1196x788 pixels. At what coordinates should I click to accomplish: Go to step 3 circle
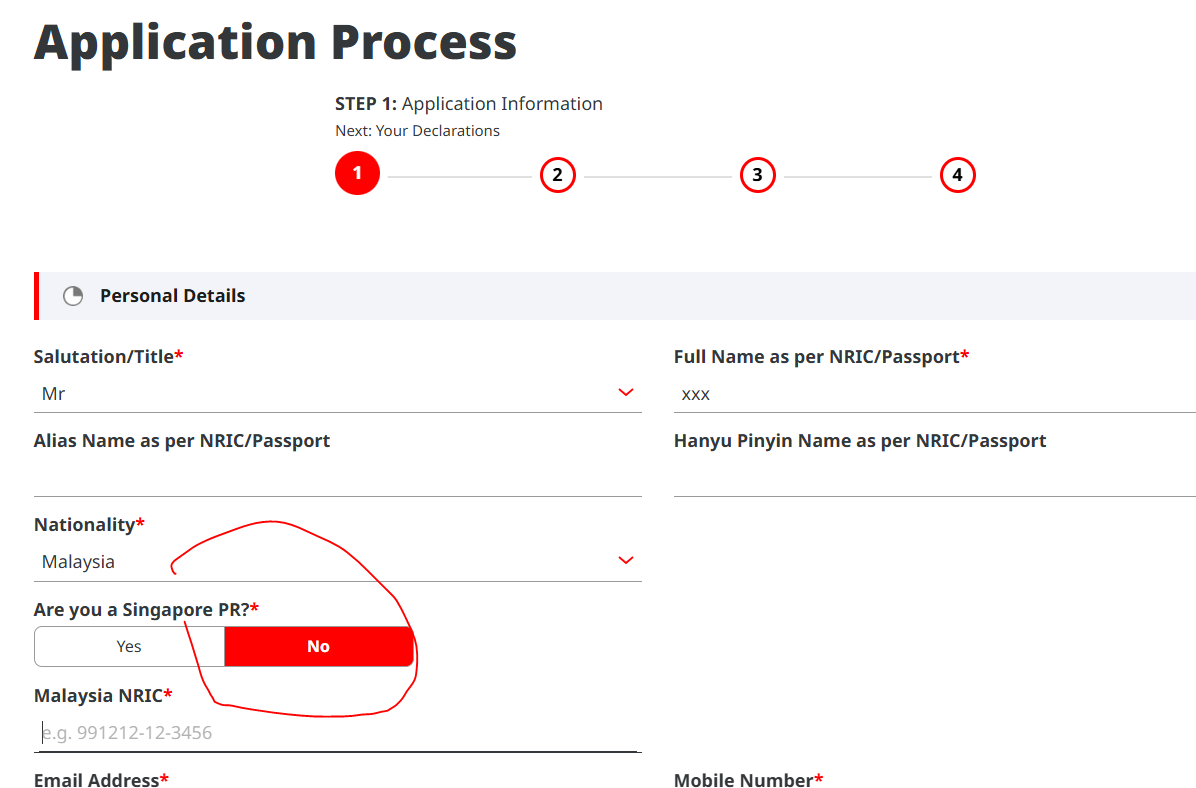click(x=757, y=175)
